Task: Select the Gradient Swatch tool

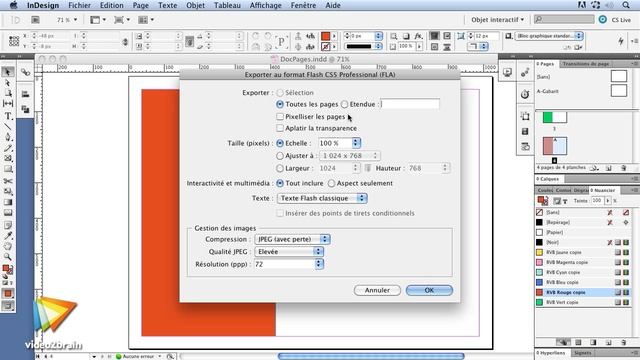Action: pyautogui.click(x=8, y=202)
